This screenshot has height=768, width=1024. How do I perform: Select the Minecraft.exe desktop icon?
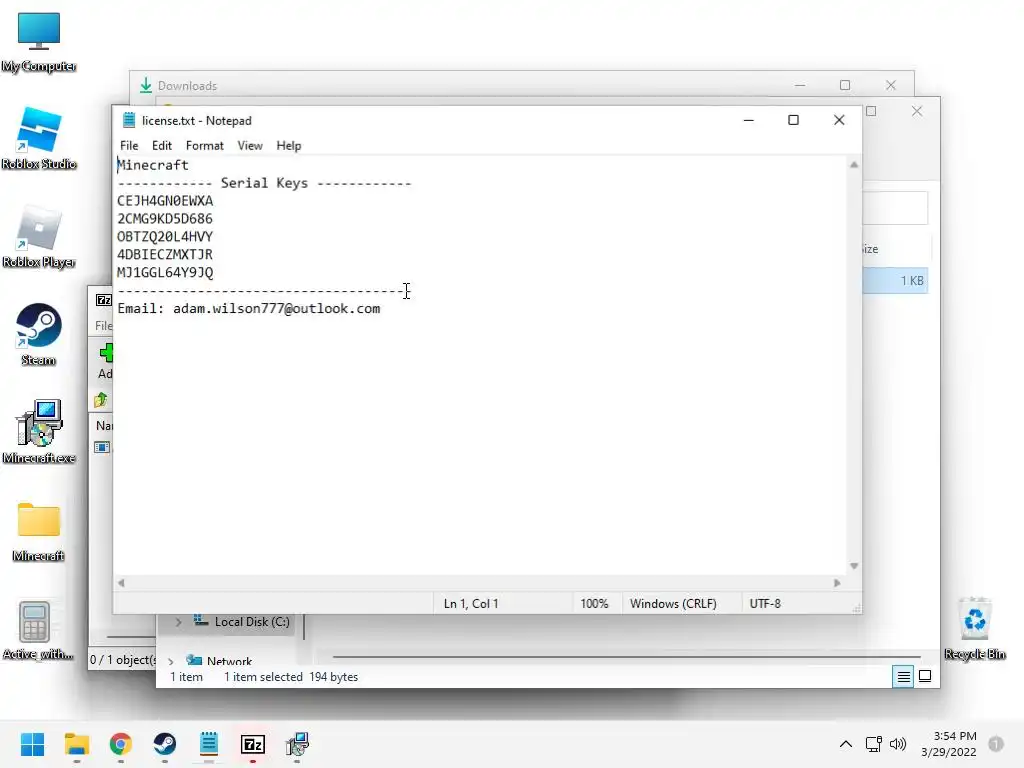[39, 432]
